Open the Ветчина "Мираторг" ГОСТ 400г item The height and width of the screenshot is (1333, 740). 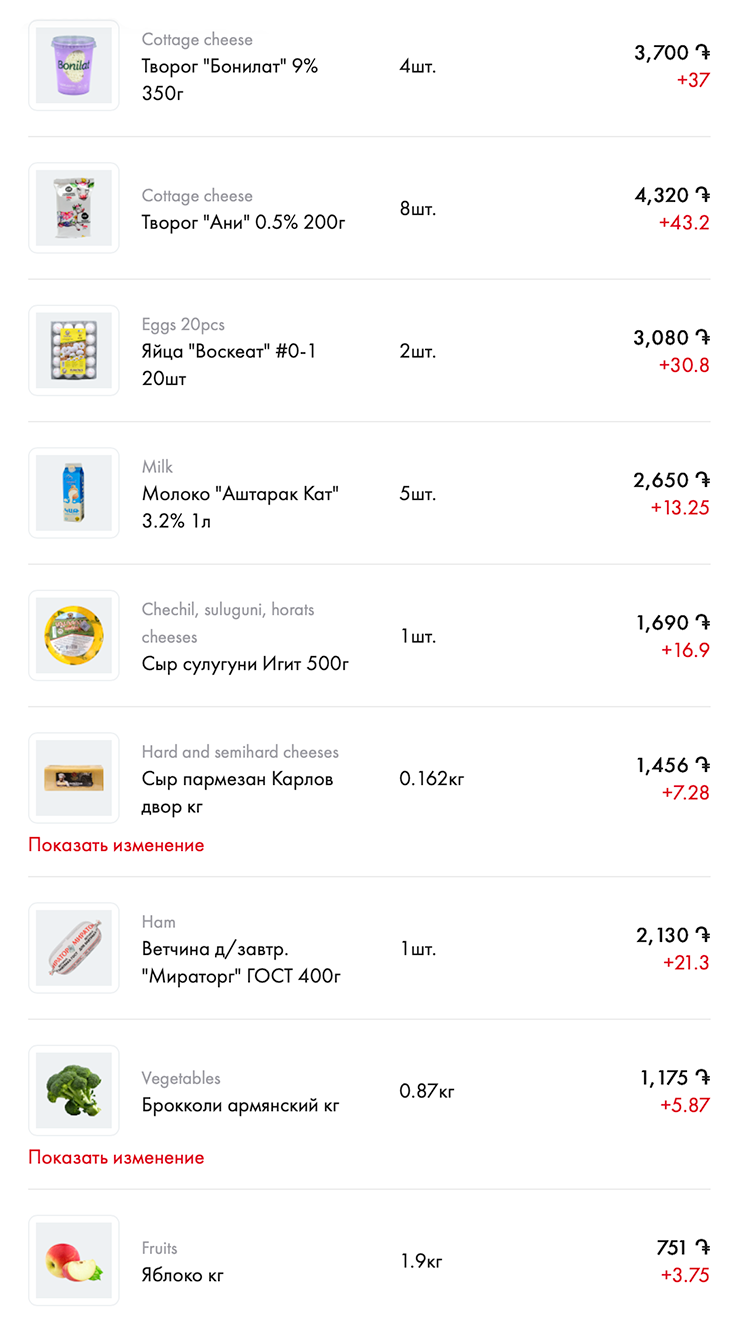tap(241, 962)
